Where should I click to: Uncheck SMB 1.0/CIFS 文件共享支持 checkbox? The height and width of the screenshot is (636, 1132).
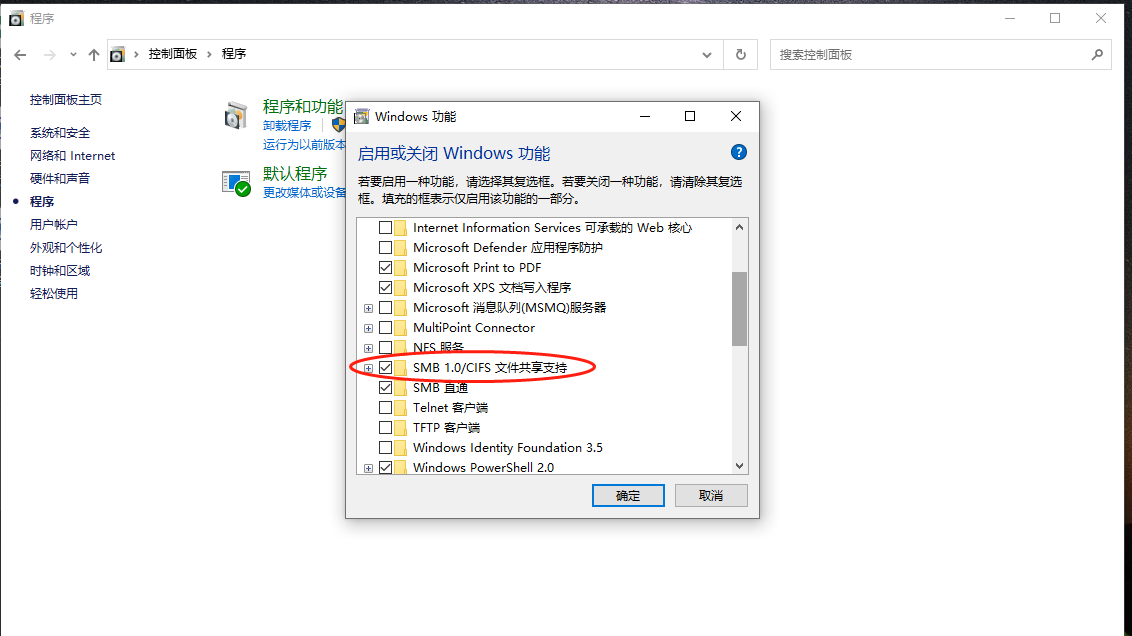tap(386, 367)
